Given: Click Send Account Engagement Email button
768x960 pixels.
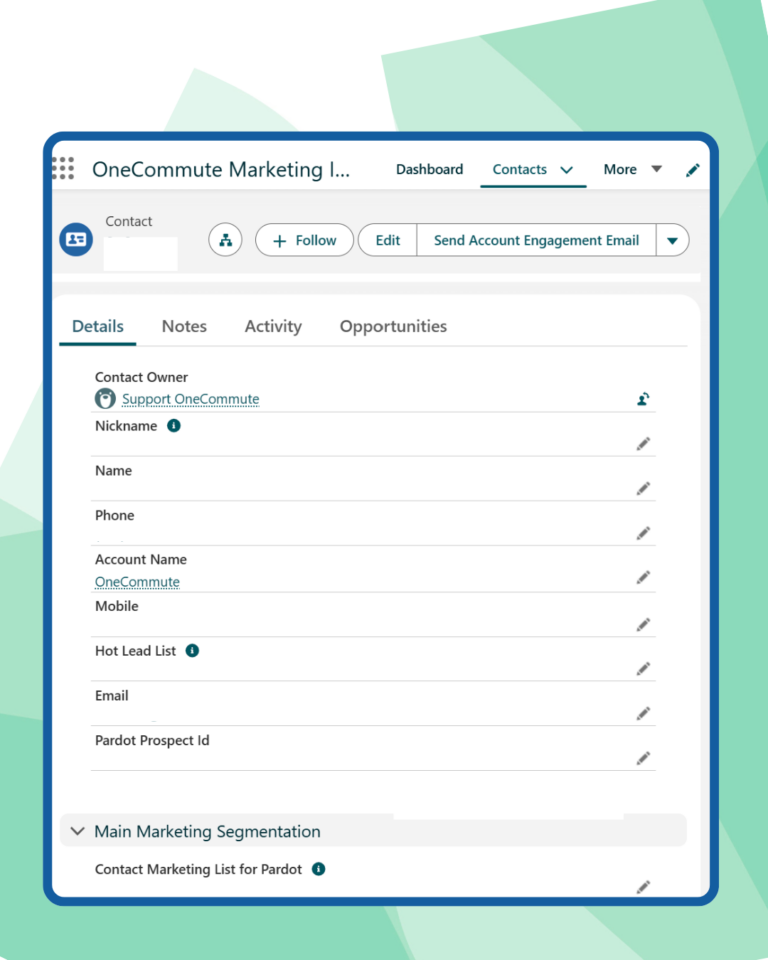Looking at the screenshot, I should click(x=536, y=240).
